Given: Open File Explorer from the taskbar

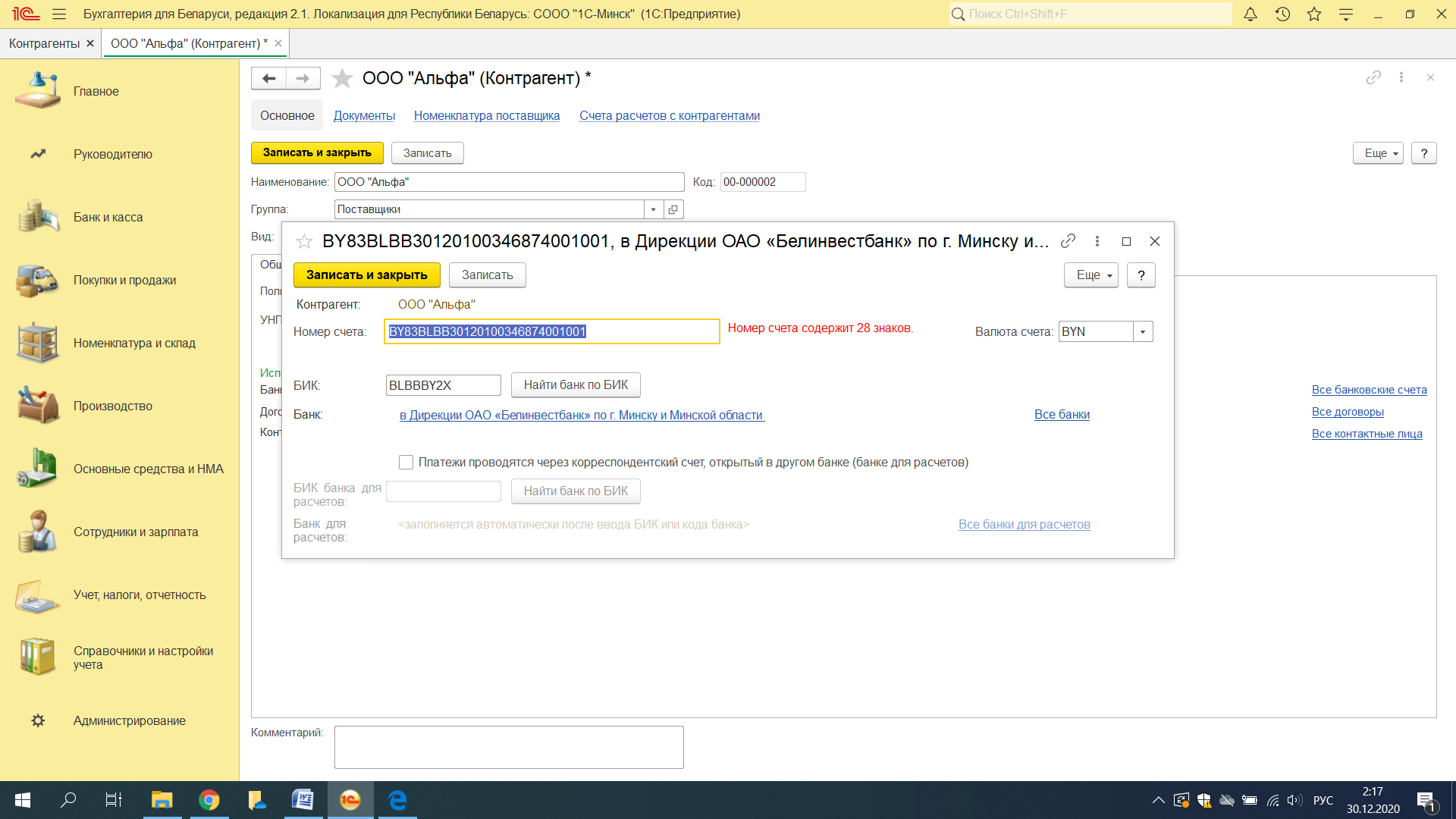Looking at the screenshot, I should click(x=162, y=800).
